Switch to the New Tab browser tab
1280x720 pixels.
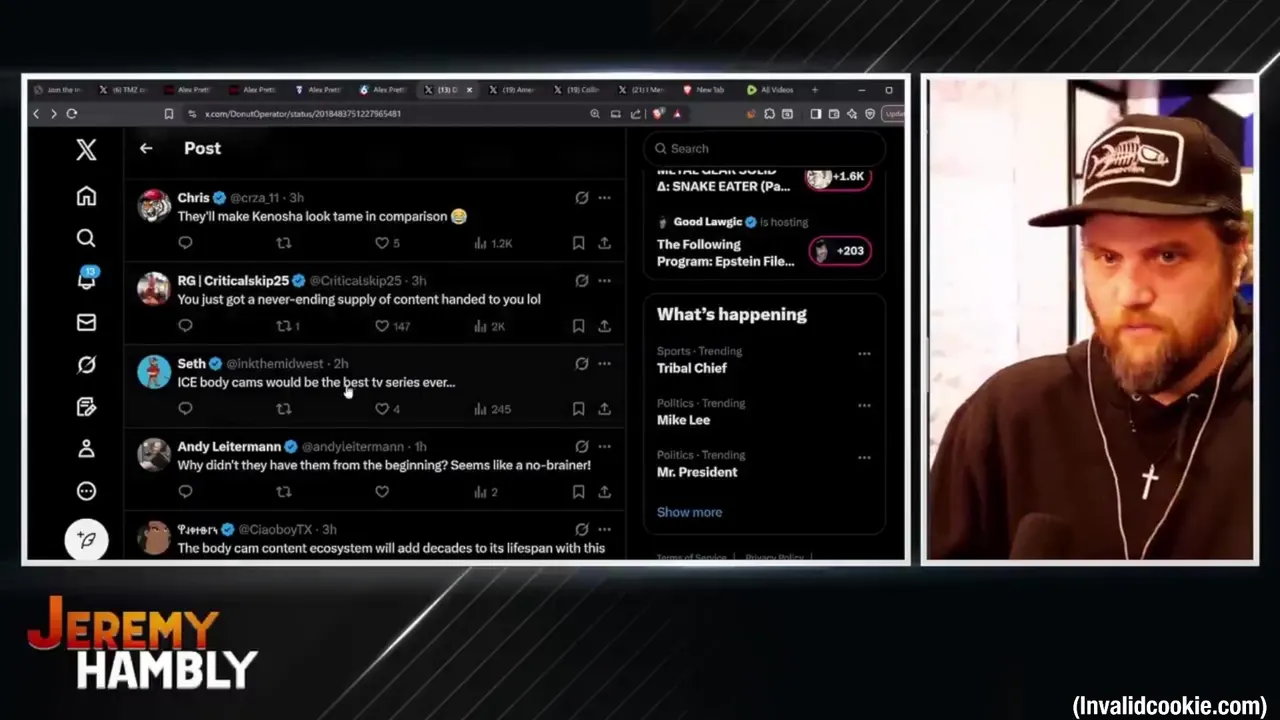pos(704,90)
